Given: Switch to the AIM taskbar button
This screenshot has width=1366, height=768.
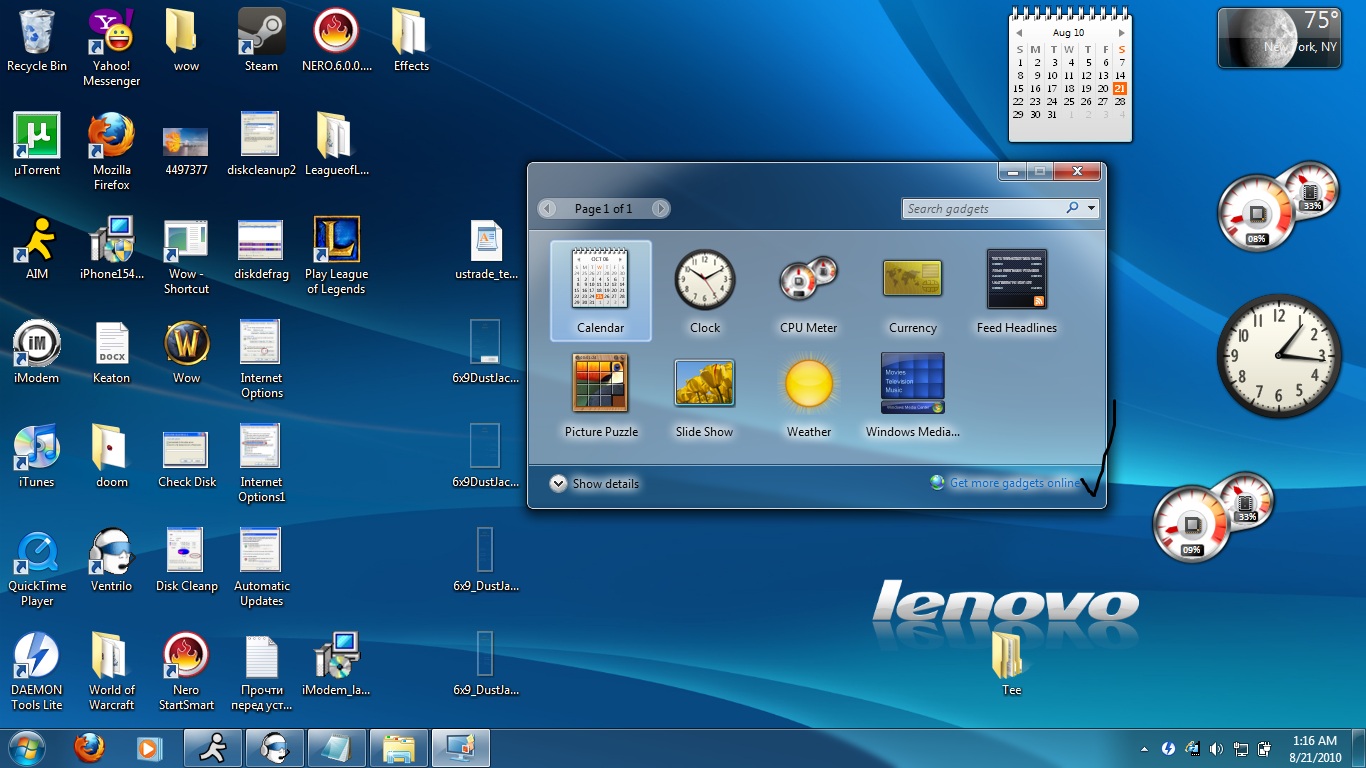Looking at the screenshot, I should pyautogui.click(x=213, y=748).
